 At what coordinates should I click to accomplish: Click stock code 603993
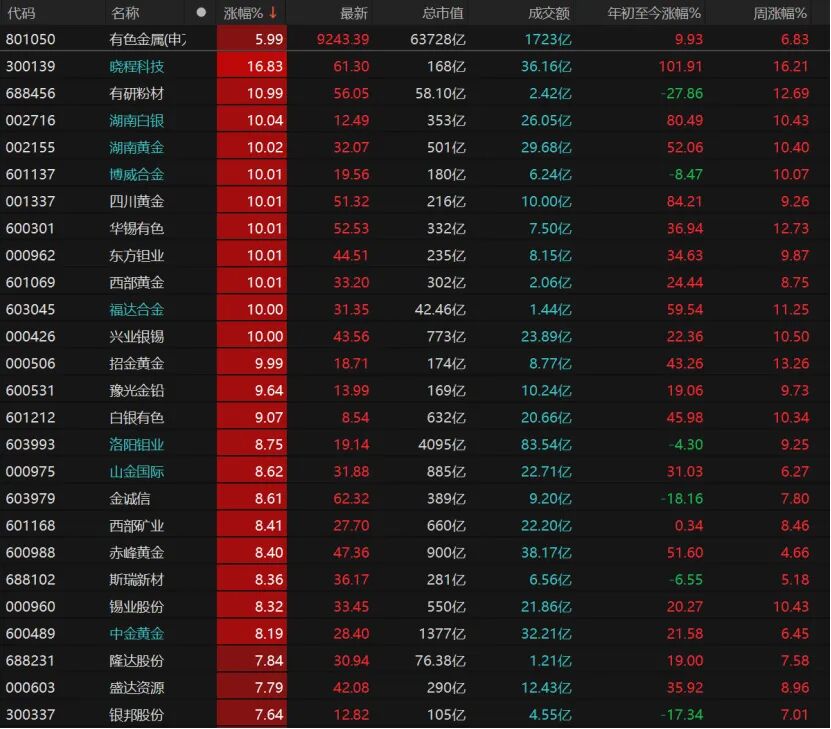30,444
